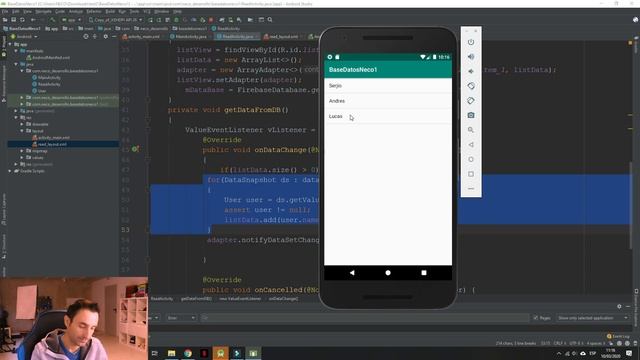Collapse the manifests folder
The image size is (640, 360).
point(16,51)
